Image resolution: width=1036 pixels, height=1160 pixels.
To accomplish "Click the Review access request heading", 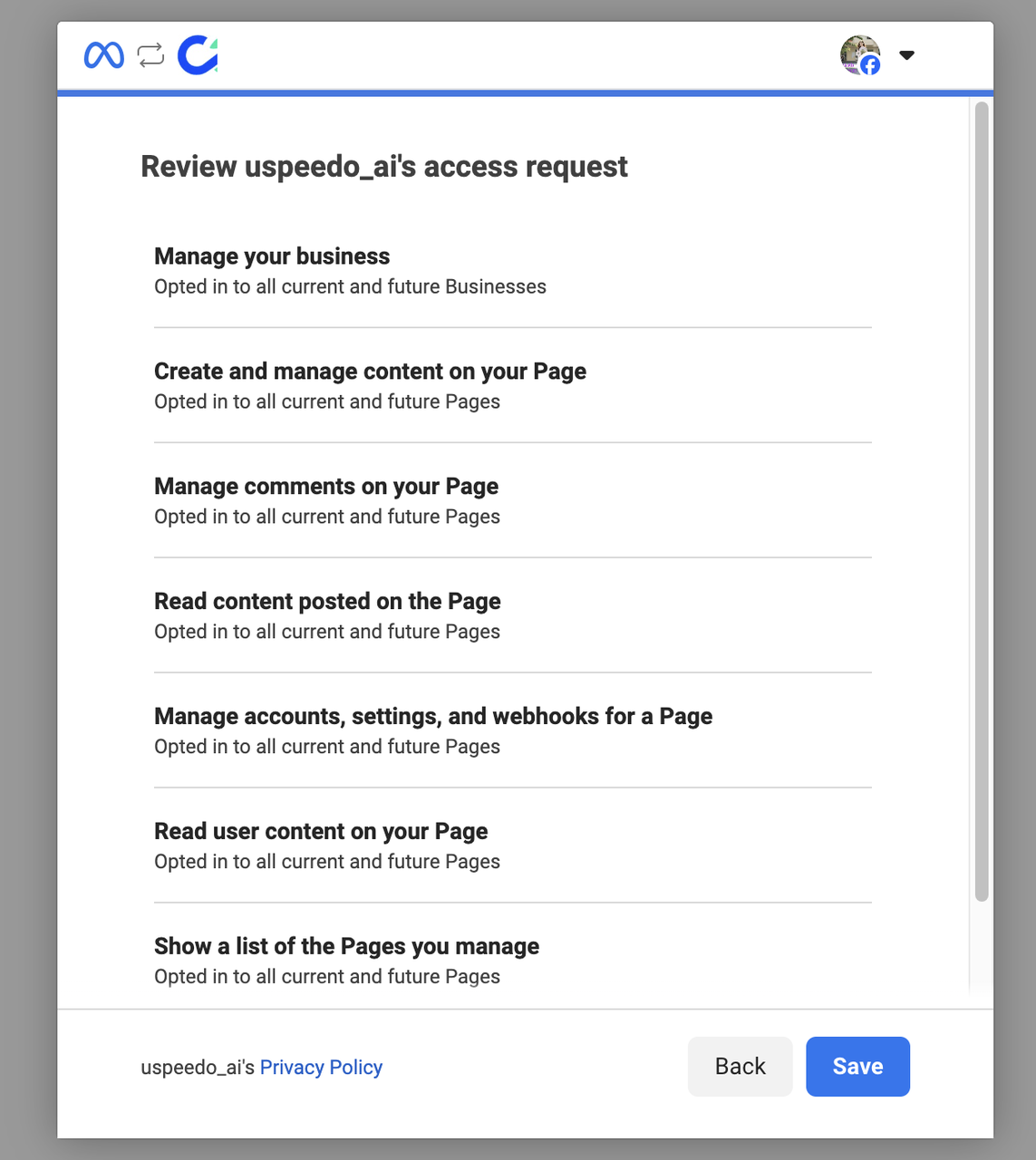I will point(383,166).
